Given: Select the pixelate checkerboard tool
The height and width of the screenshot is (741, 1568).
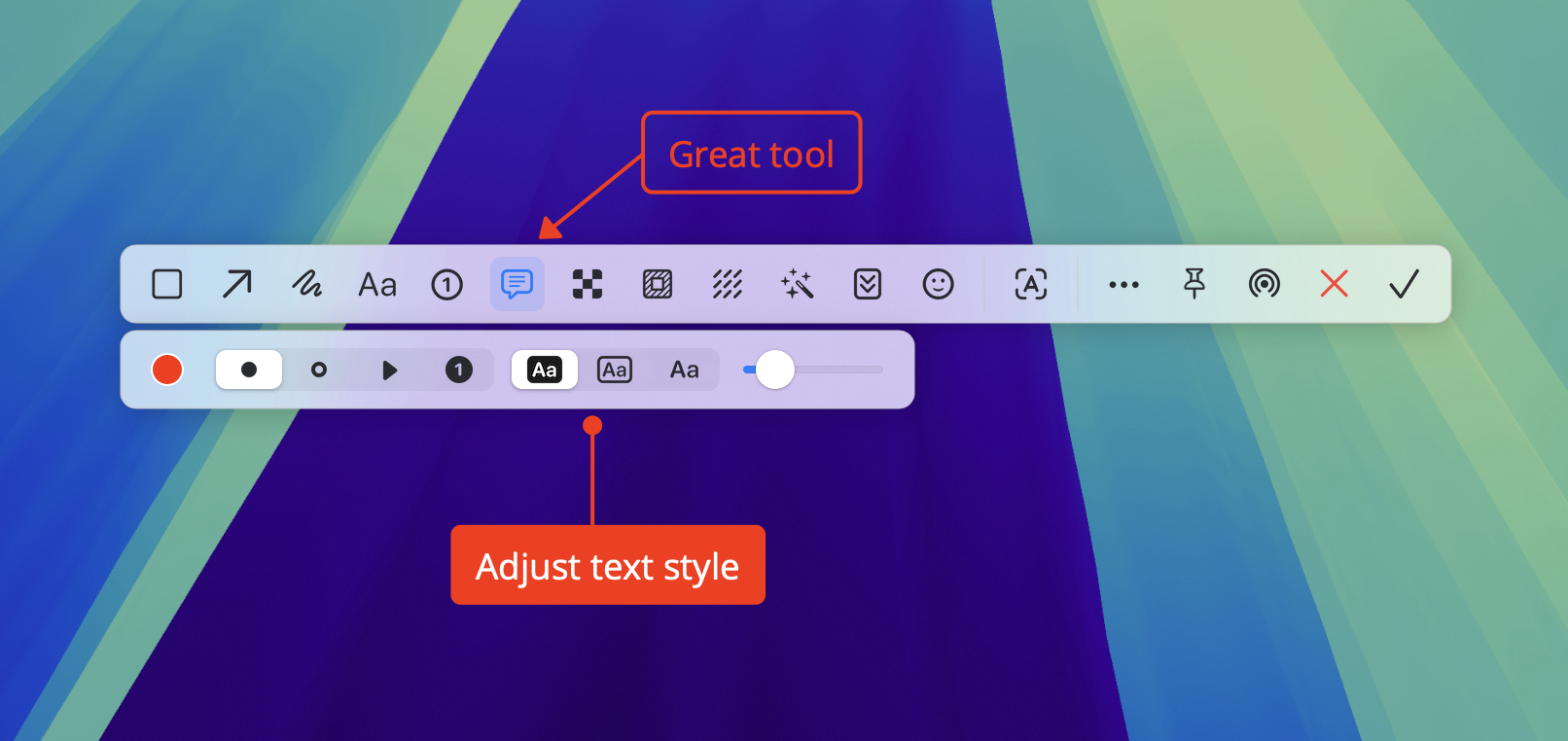Looking at the screenshot, I should point(588,284).
